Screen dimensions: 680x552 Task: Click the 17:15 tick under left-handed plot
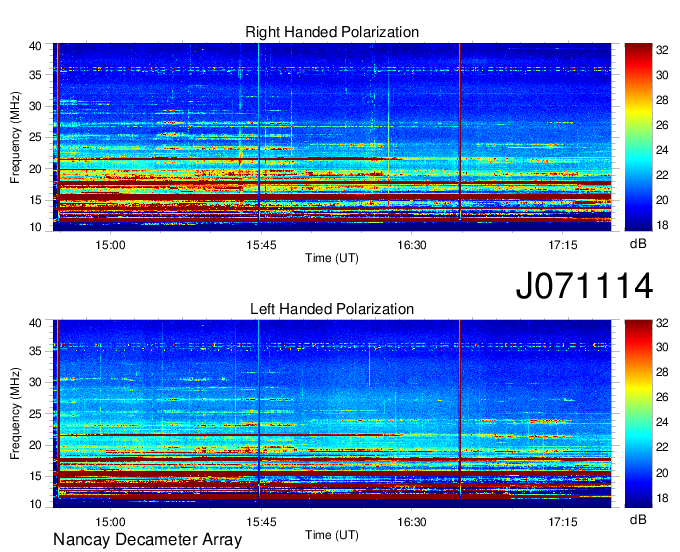[x=562, y=522]
